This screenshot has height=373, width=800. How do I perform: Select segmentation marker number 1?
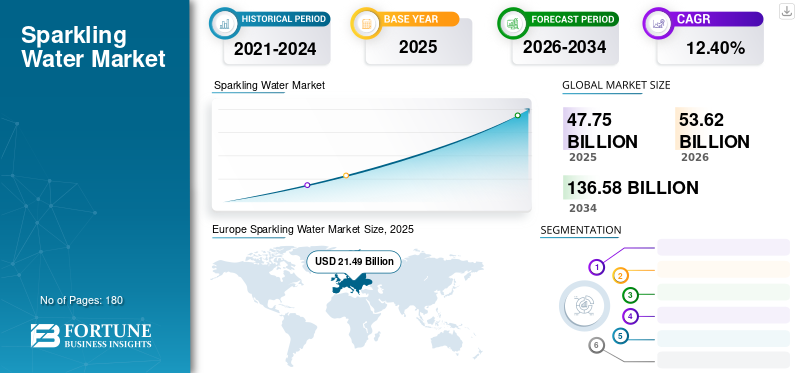(596, 267)
